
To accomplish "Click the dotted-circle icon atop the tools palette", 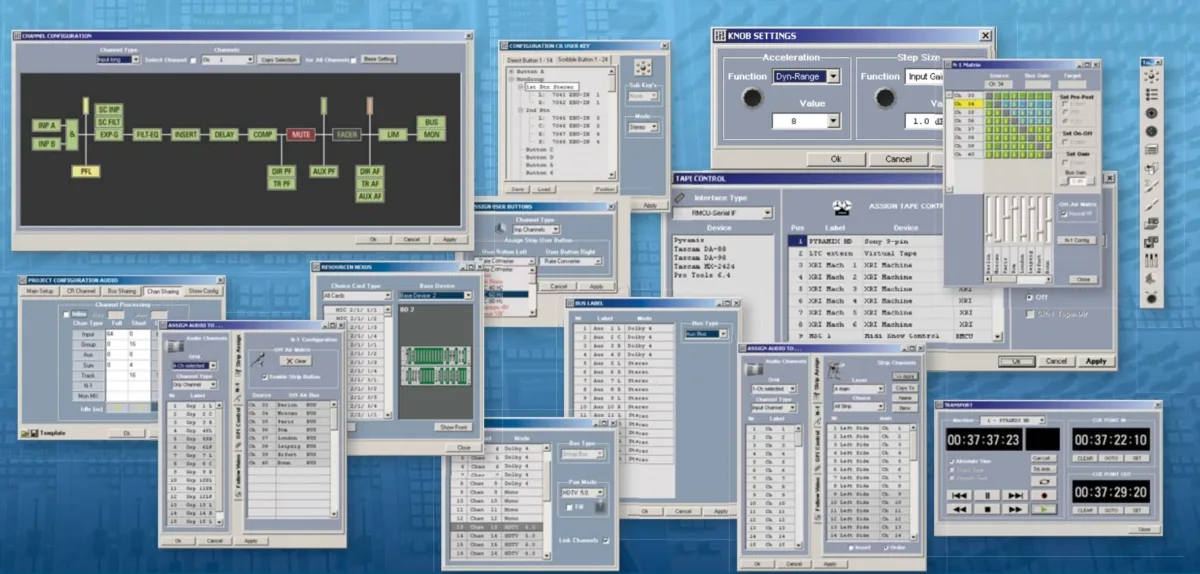I will pyautogui.click(x=1151, y=76).
